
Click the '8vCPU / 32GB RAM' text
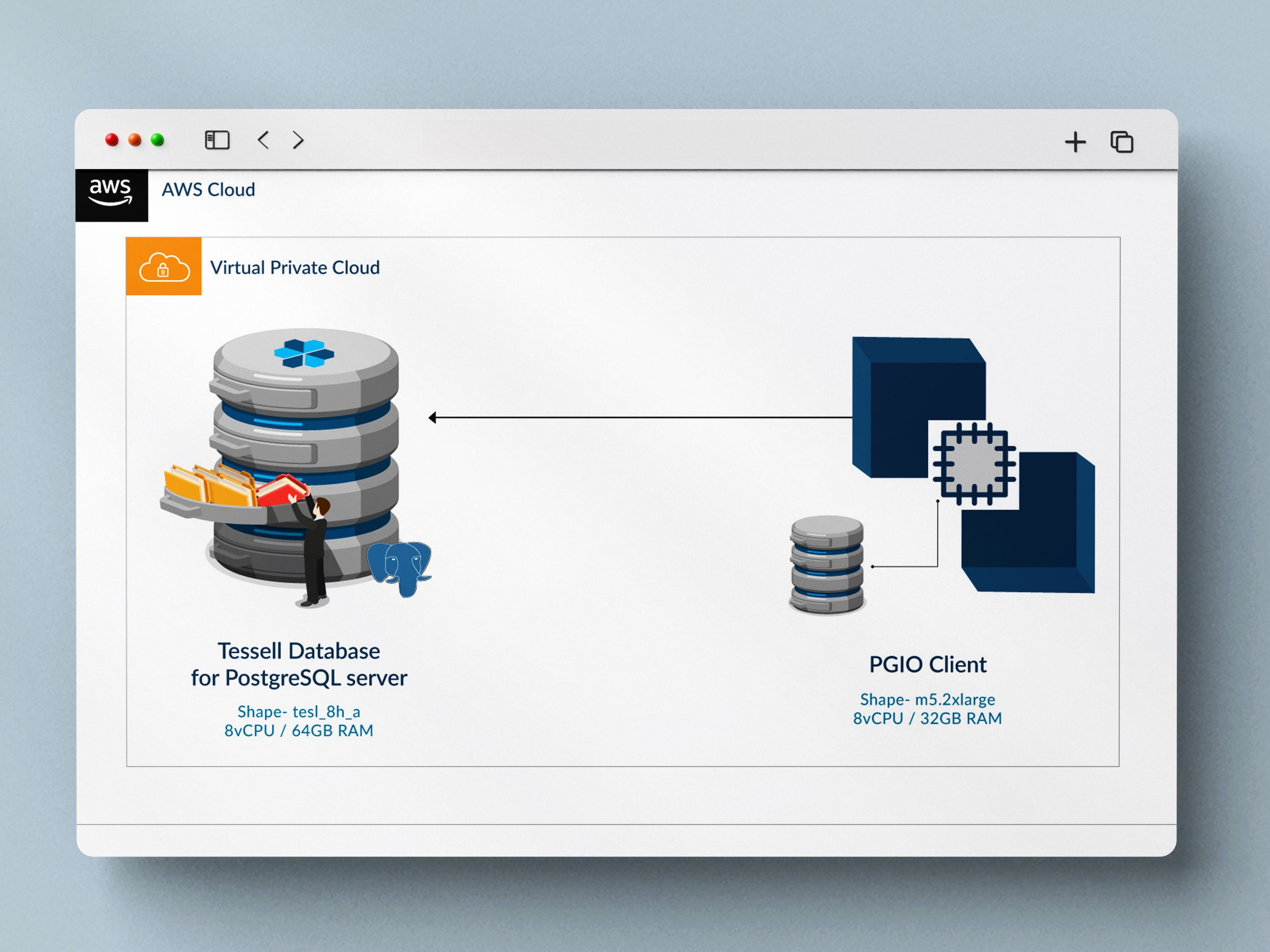pyautogui.click(x=928, y=718)
